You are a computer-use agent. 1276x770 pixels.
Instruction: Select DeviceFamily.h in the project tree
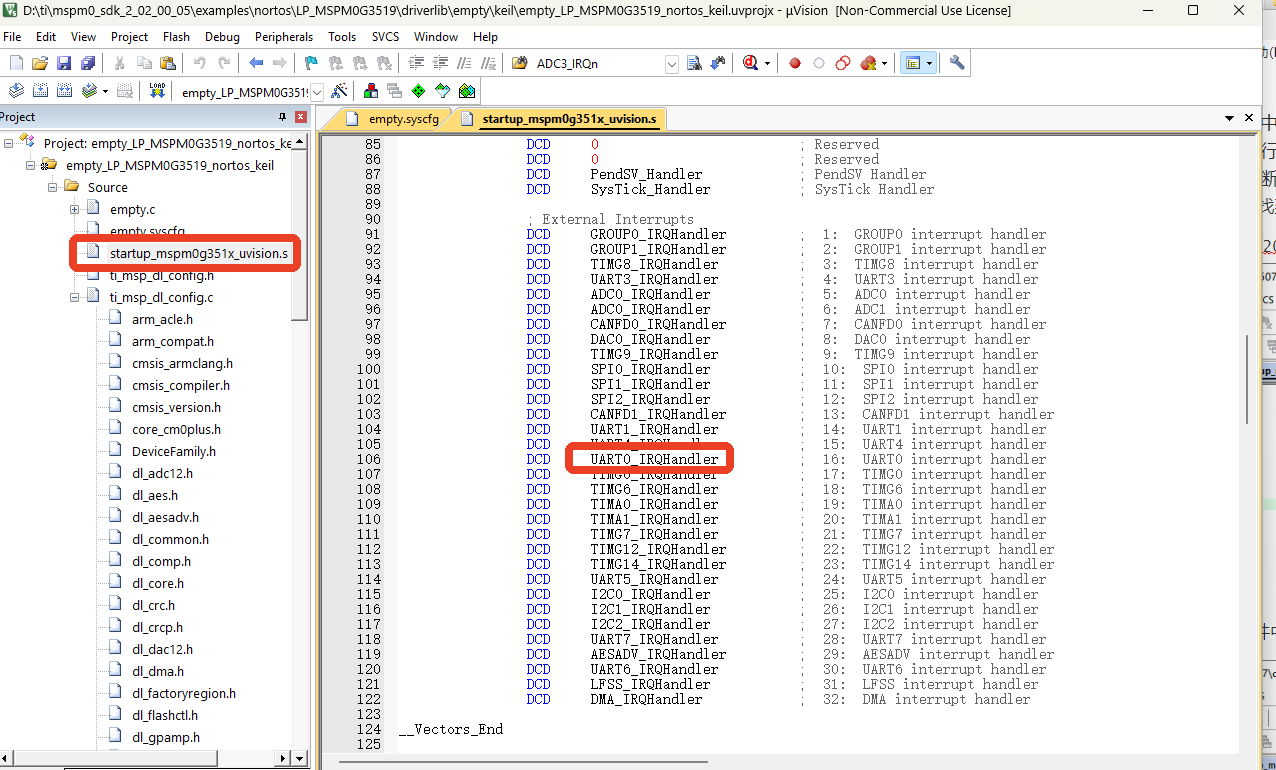[x=173, y=451]
